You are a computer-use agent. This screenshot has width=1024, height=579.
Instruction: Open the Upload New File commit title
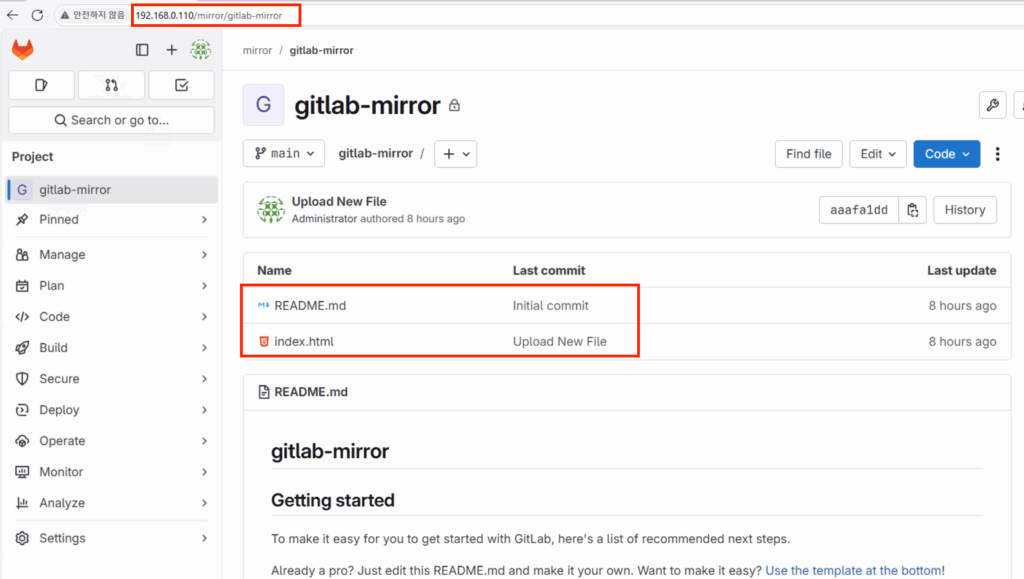tap(339, 202)
